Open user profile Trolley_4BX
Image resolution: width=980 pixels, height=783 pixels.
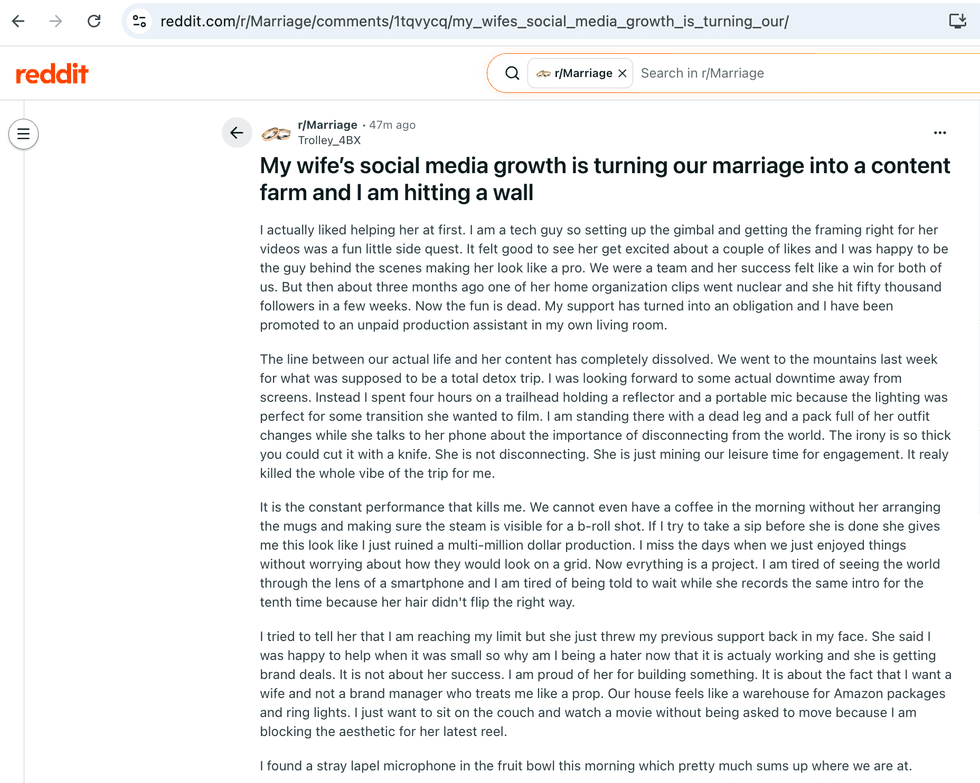(x=329, y=140)
